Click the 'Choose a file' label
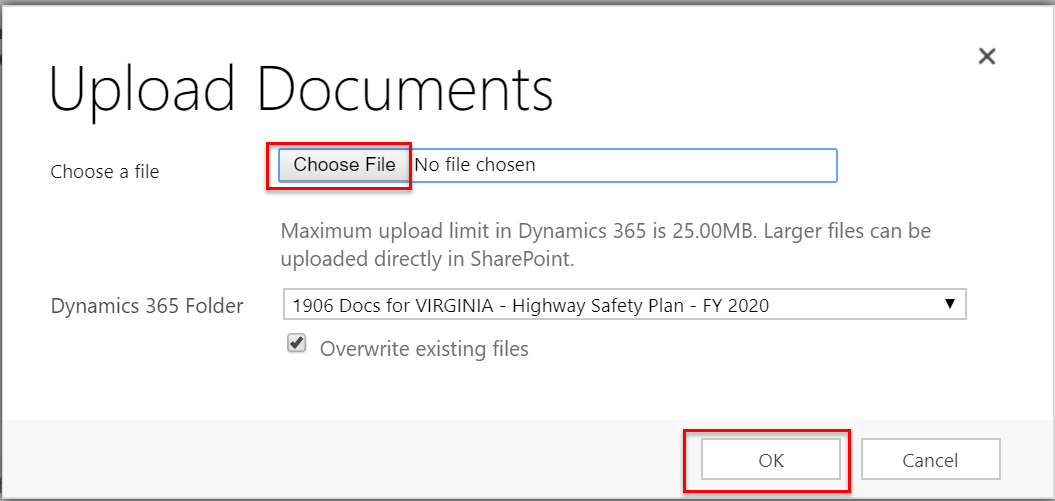 point(105,172)
